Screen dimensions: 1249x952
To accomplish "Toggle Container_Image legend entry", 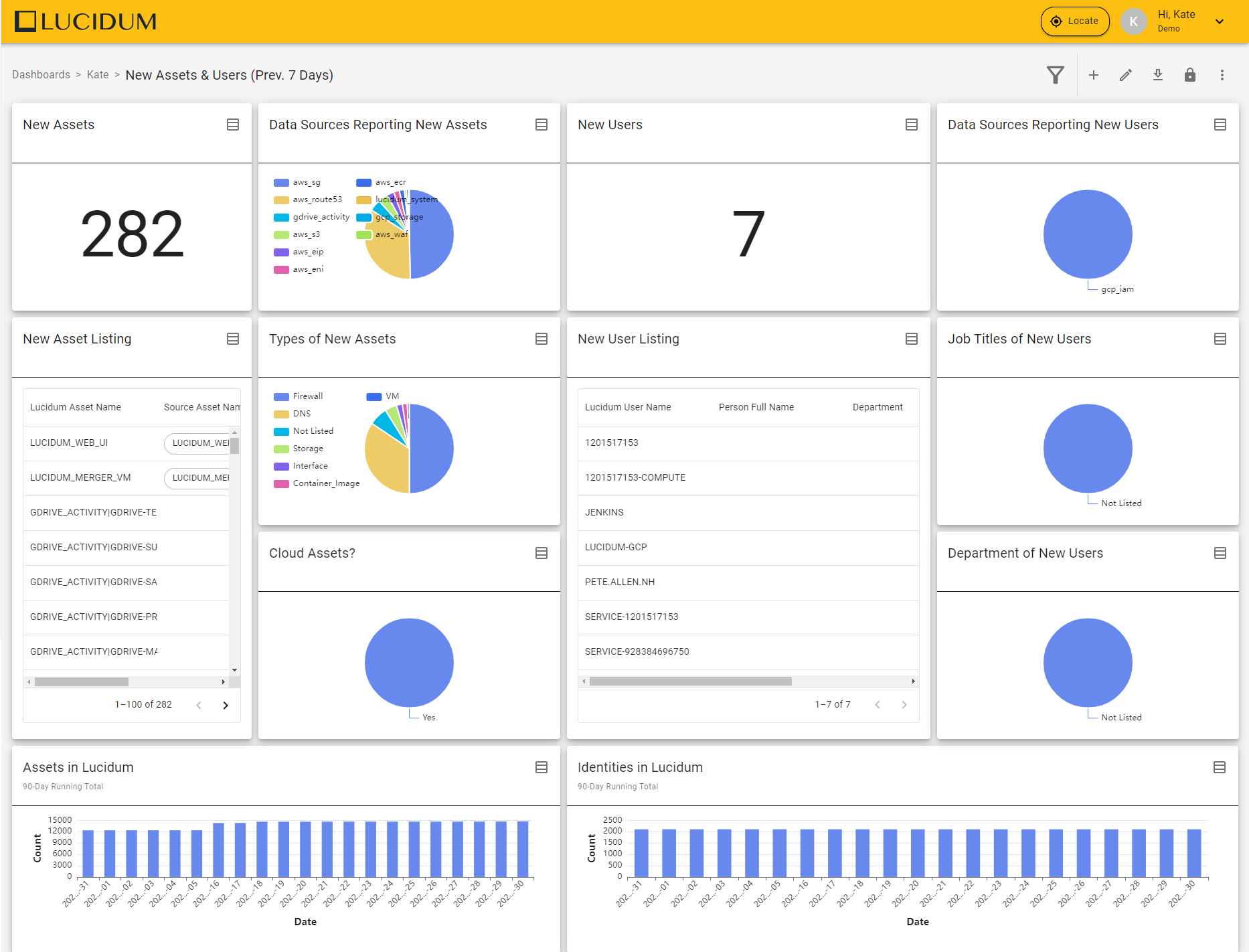I will (317, 483).
